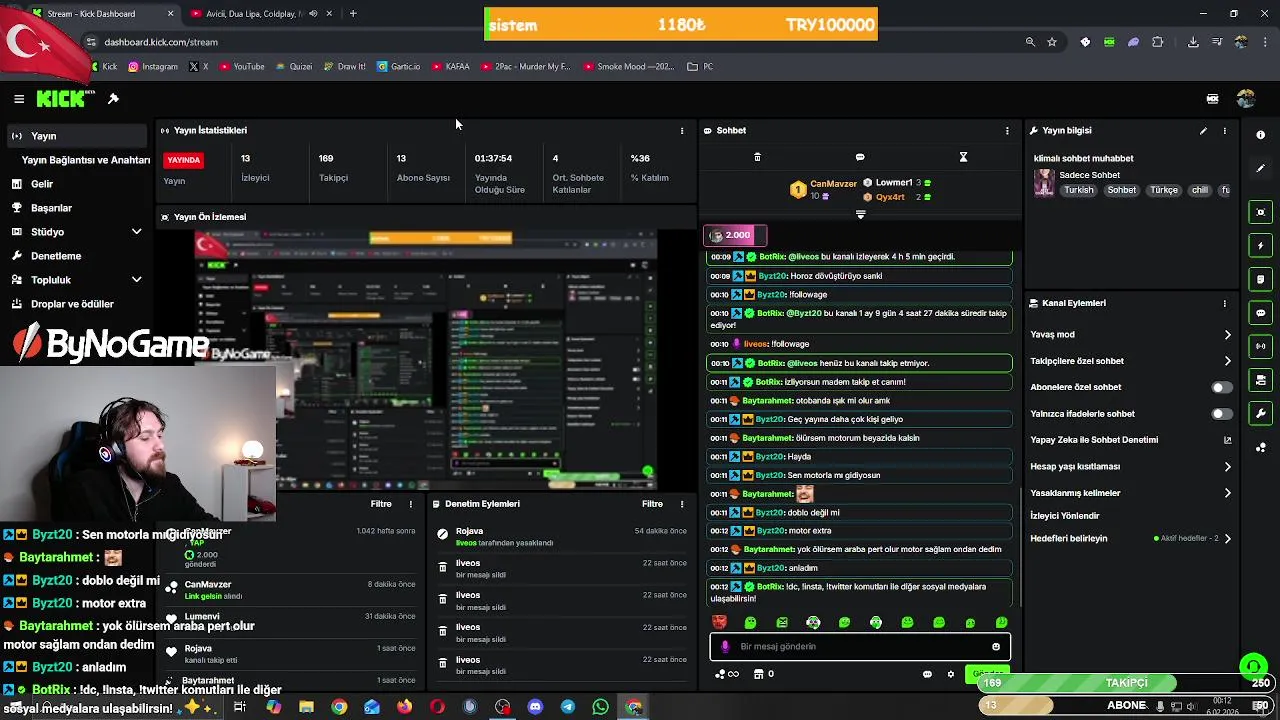Open Yavaş mod settings
This screenshot has width=1280, height=720.
[1130, 335]
